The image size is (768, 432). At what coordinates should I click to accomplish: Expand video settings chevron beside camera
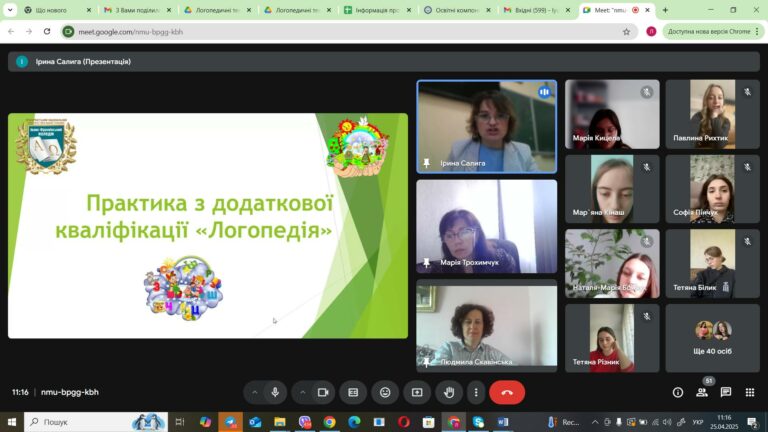pyautogui.click(x=302, y=392)
